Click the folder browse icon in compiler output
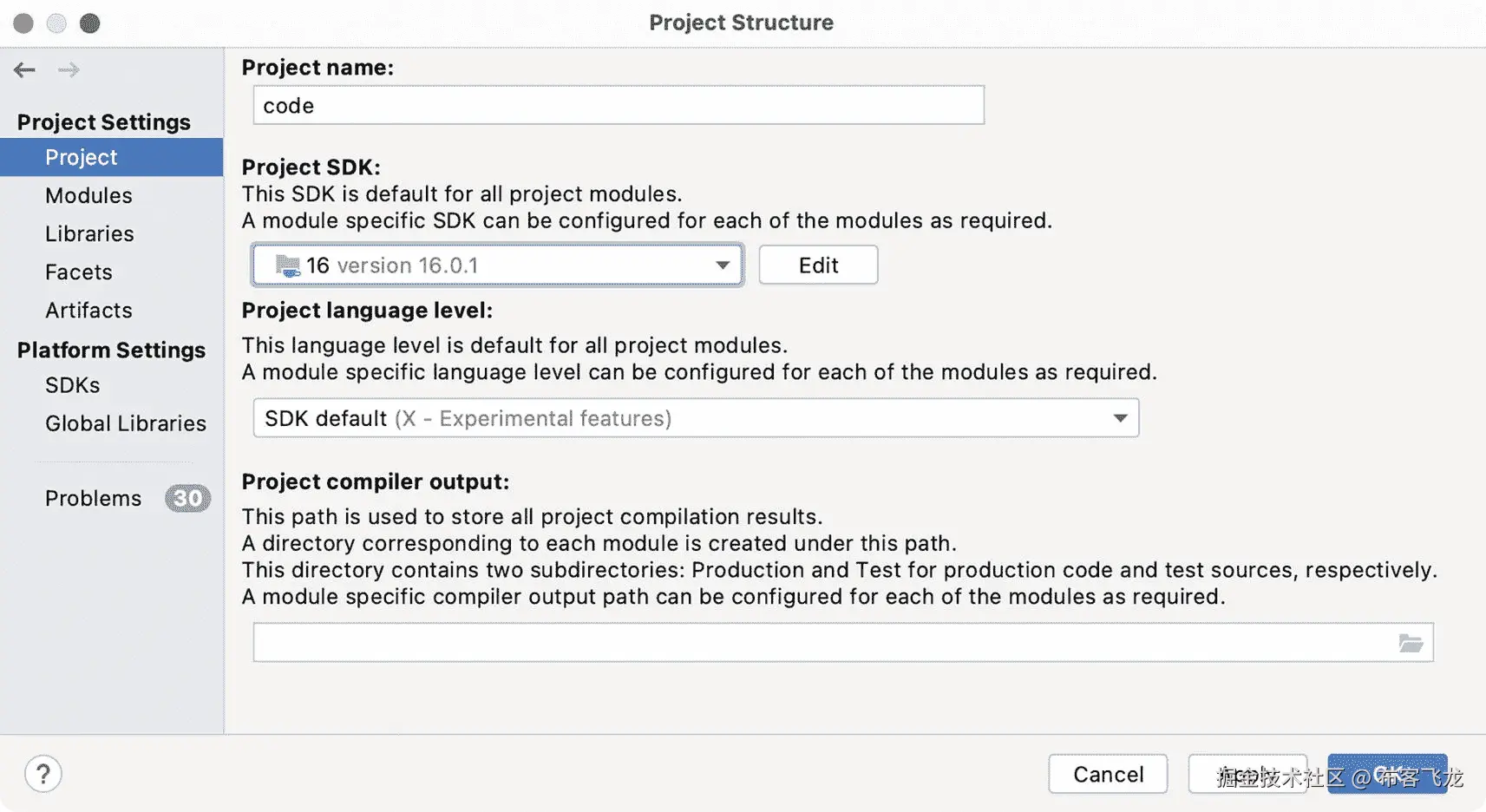The image size is (1486, 812). pyautogui.click(x=1411, y=643)
